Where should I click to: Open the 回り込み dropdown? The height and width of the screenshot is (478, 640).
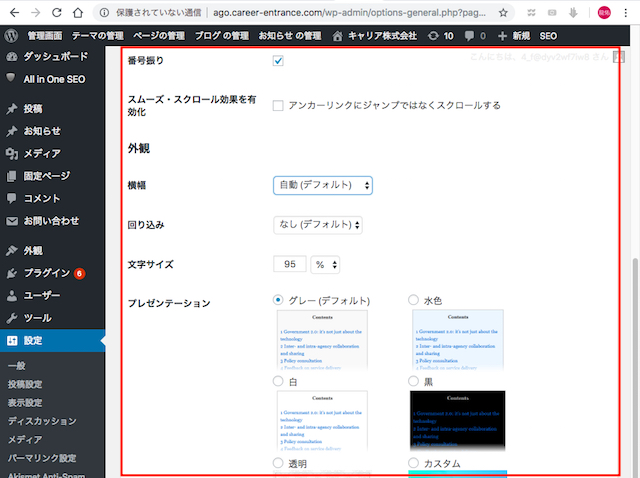318,225
